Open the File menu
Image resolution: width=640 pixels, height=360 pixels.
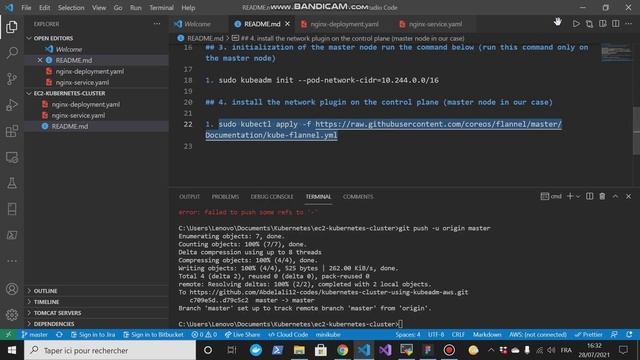[x=26, y=8]
